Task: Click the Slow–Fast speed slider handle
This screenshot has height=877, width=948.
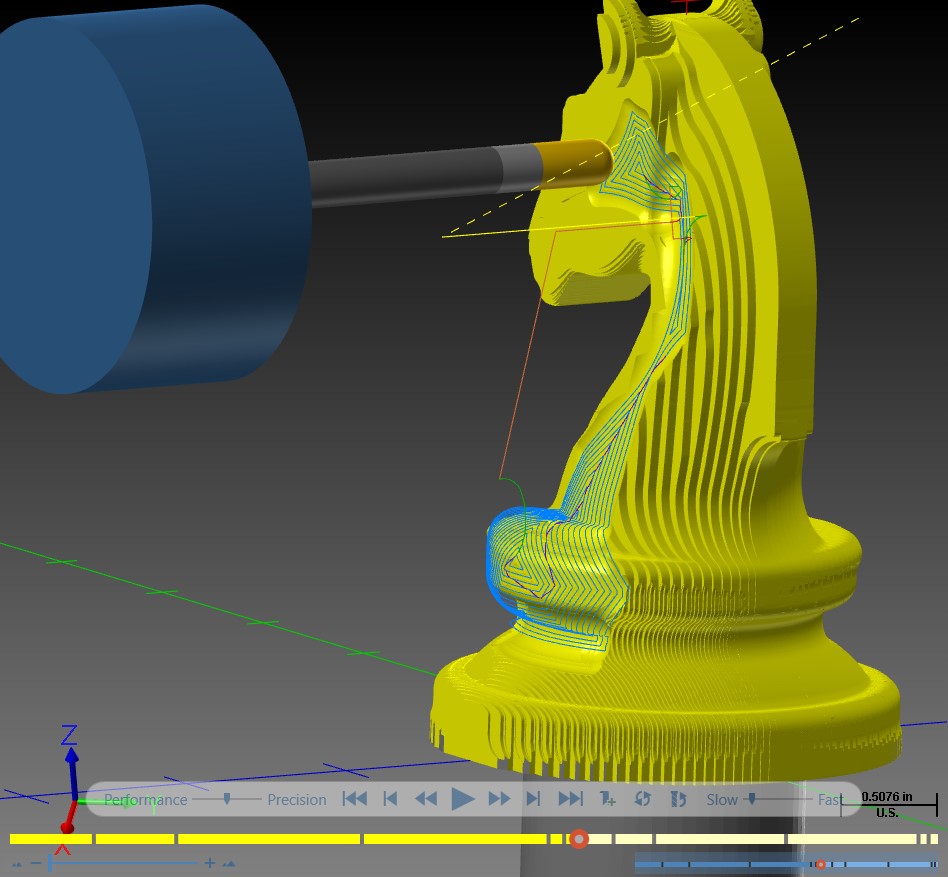Action: coord(752,799)
